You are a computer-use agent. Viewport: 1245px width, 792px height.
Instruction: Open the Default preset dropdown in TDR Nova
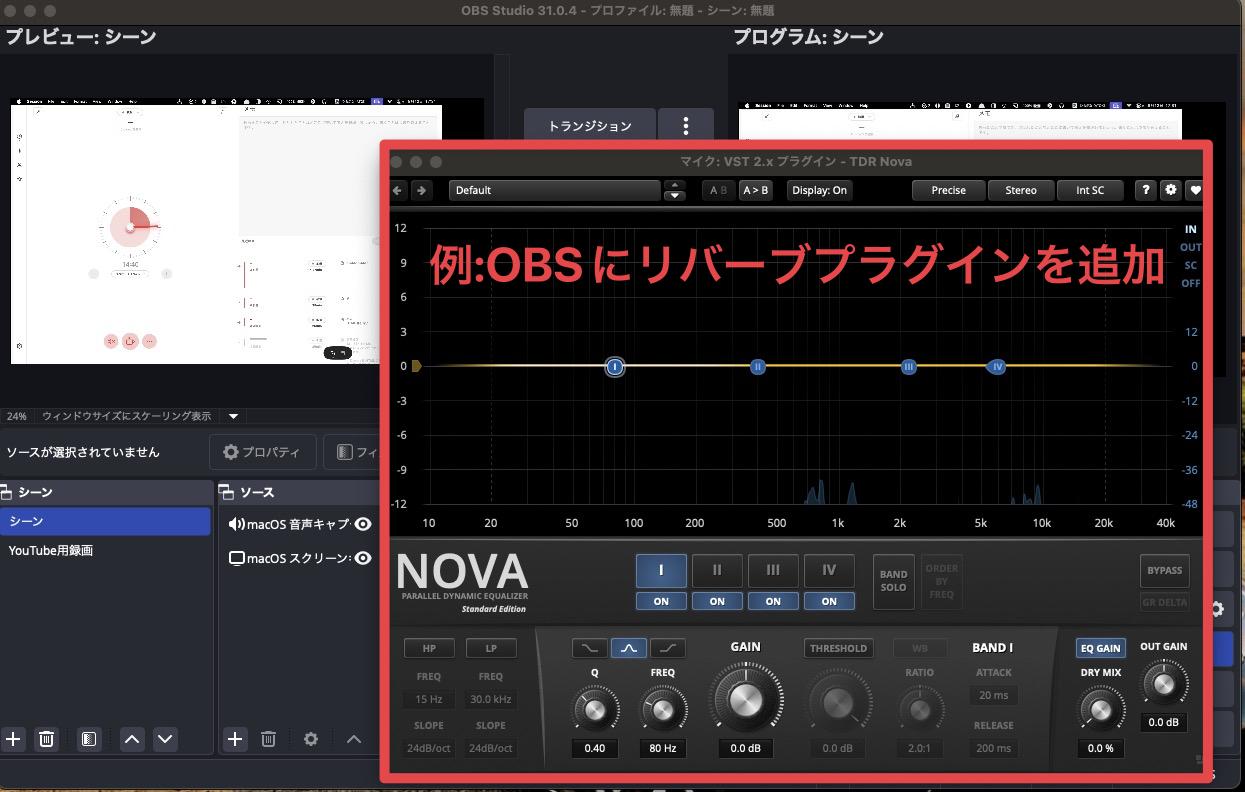coord(554,190)
